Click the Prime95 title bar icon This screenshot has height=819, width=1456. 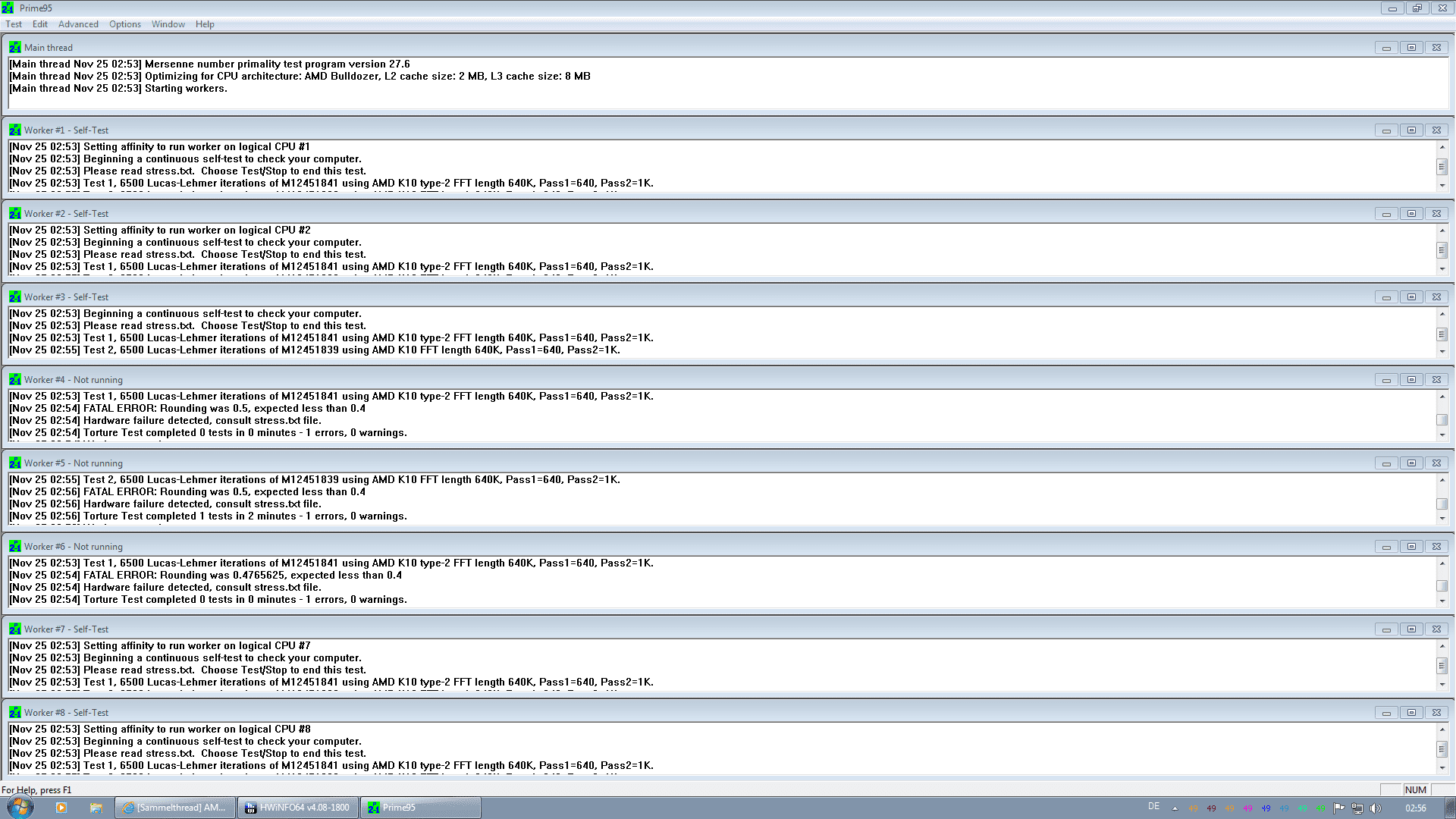click(8, 8)
